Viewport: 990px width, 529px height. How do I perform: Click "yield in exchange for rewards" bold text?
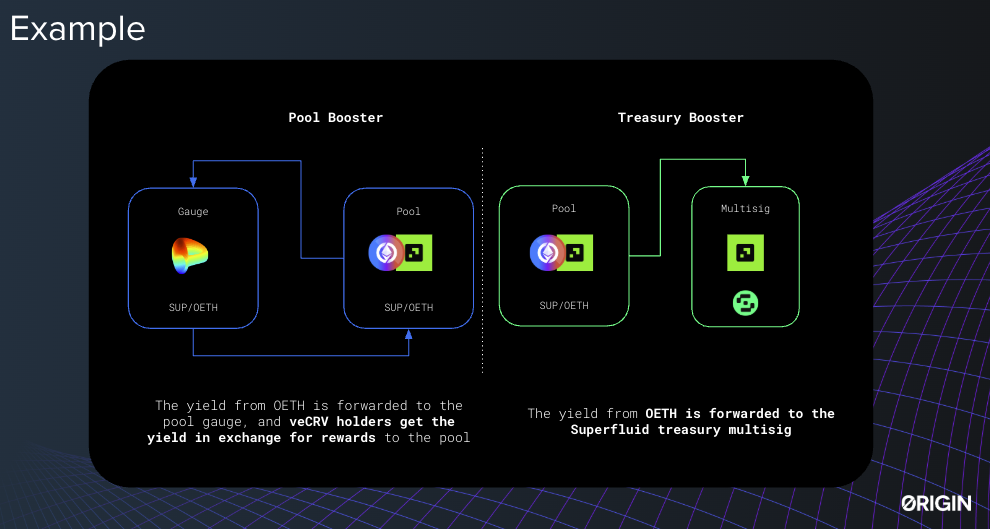coord(261,438)
